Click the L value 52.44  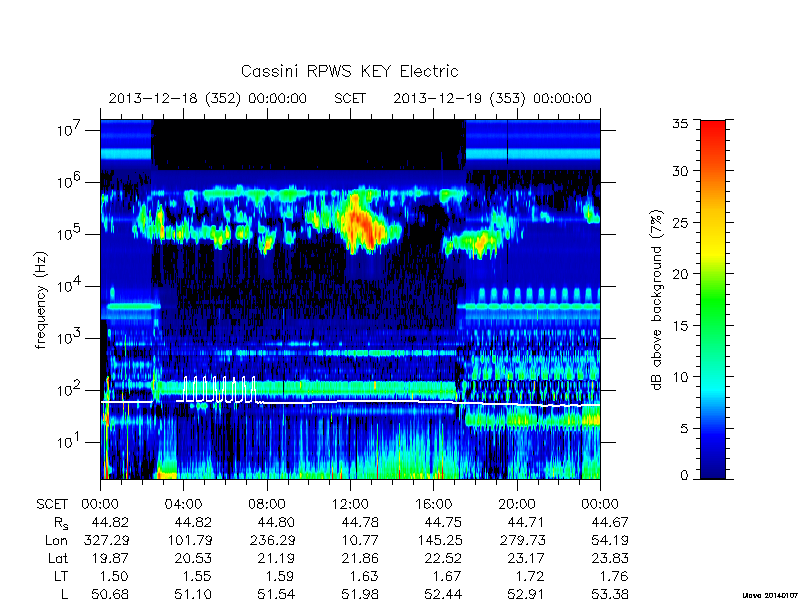pyautogui.click(x=443, y=594)
